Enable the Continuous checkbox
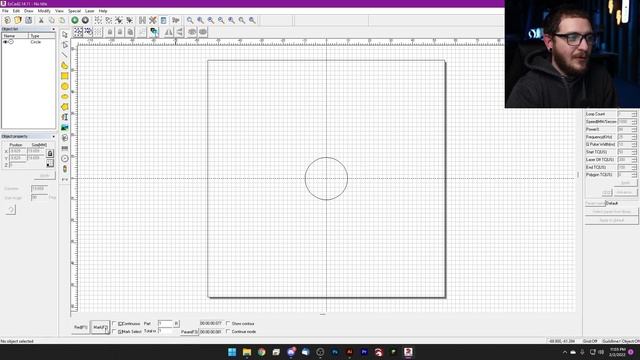Screen dimensions: 640x360 point(114,324)
